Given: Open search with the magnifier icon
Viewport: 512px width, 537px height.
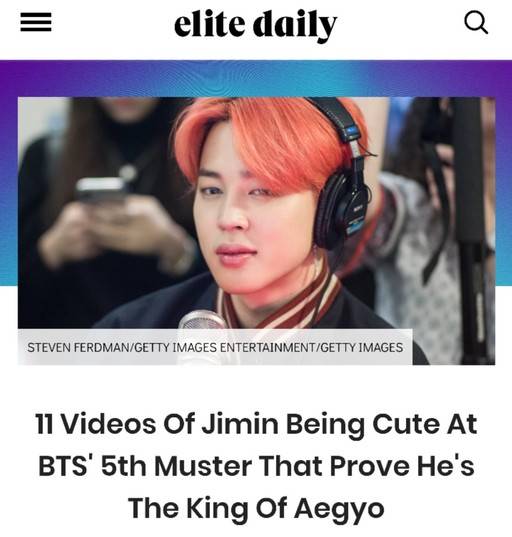Looking at the screenshot, I should [x=476, y=23].
